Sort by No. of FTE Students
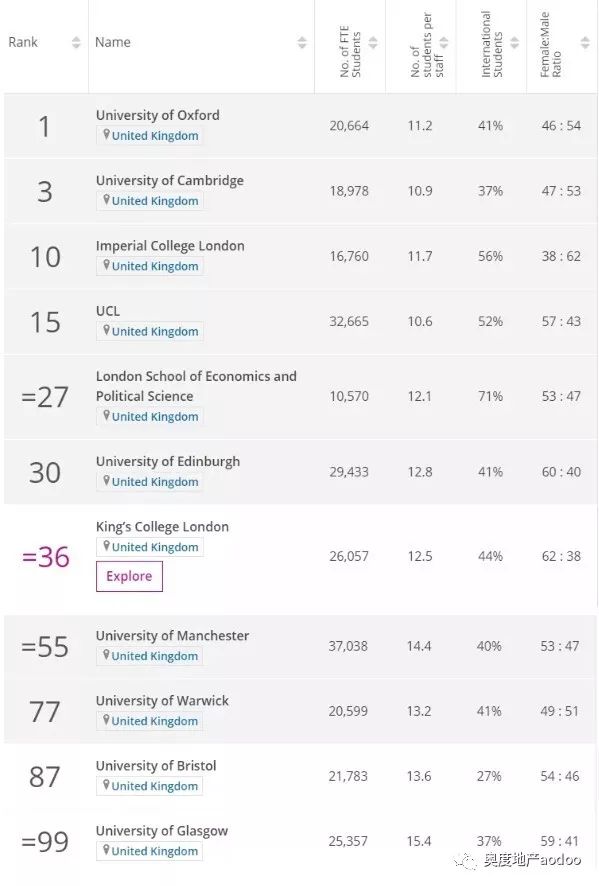This screenshot has height=886, width=599. tap(373, 42)
